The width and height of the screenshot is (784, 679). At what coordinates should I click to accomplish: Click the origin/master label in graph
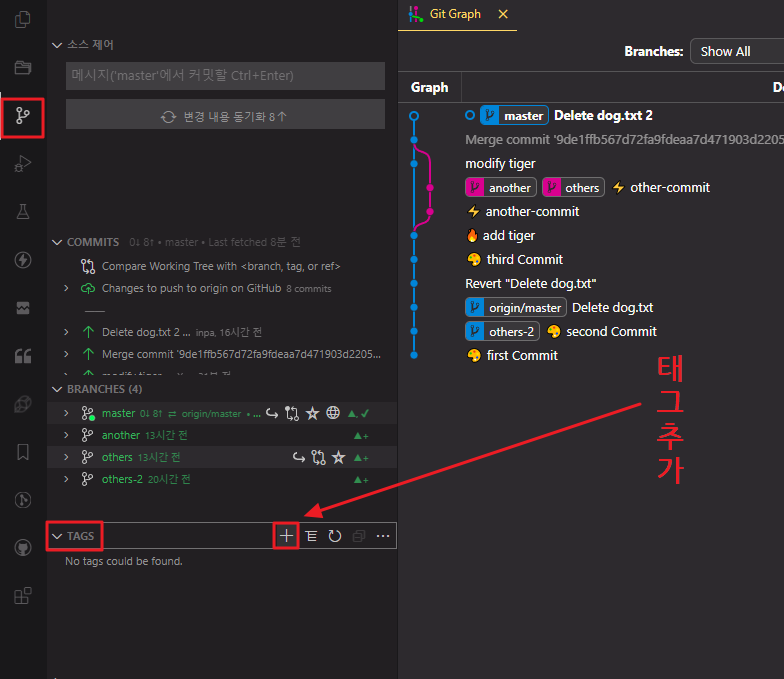click(x=516, y=308)
